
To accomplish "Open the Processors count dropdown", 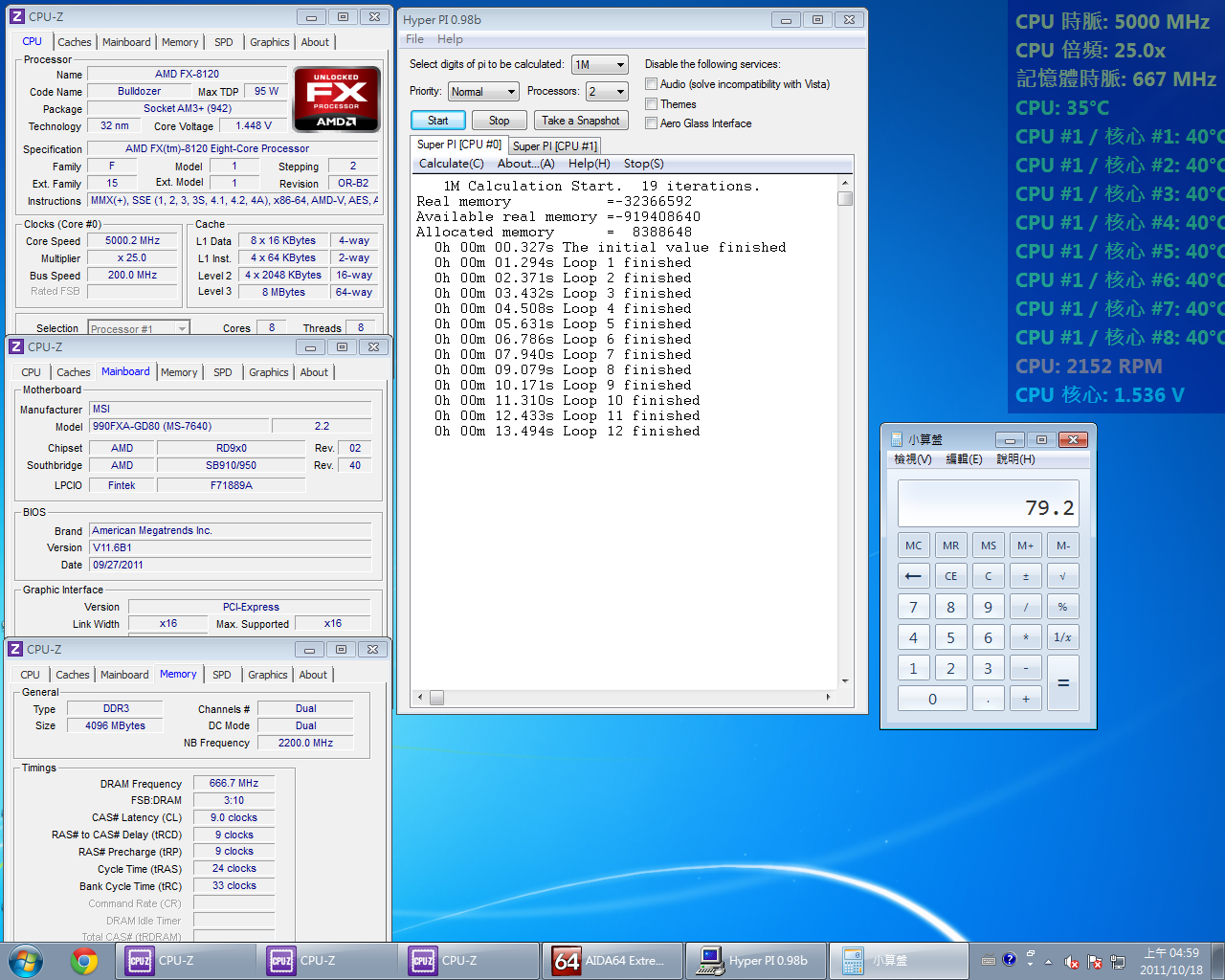I will 607,92.
